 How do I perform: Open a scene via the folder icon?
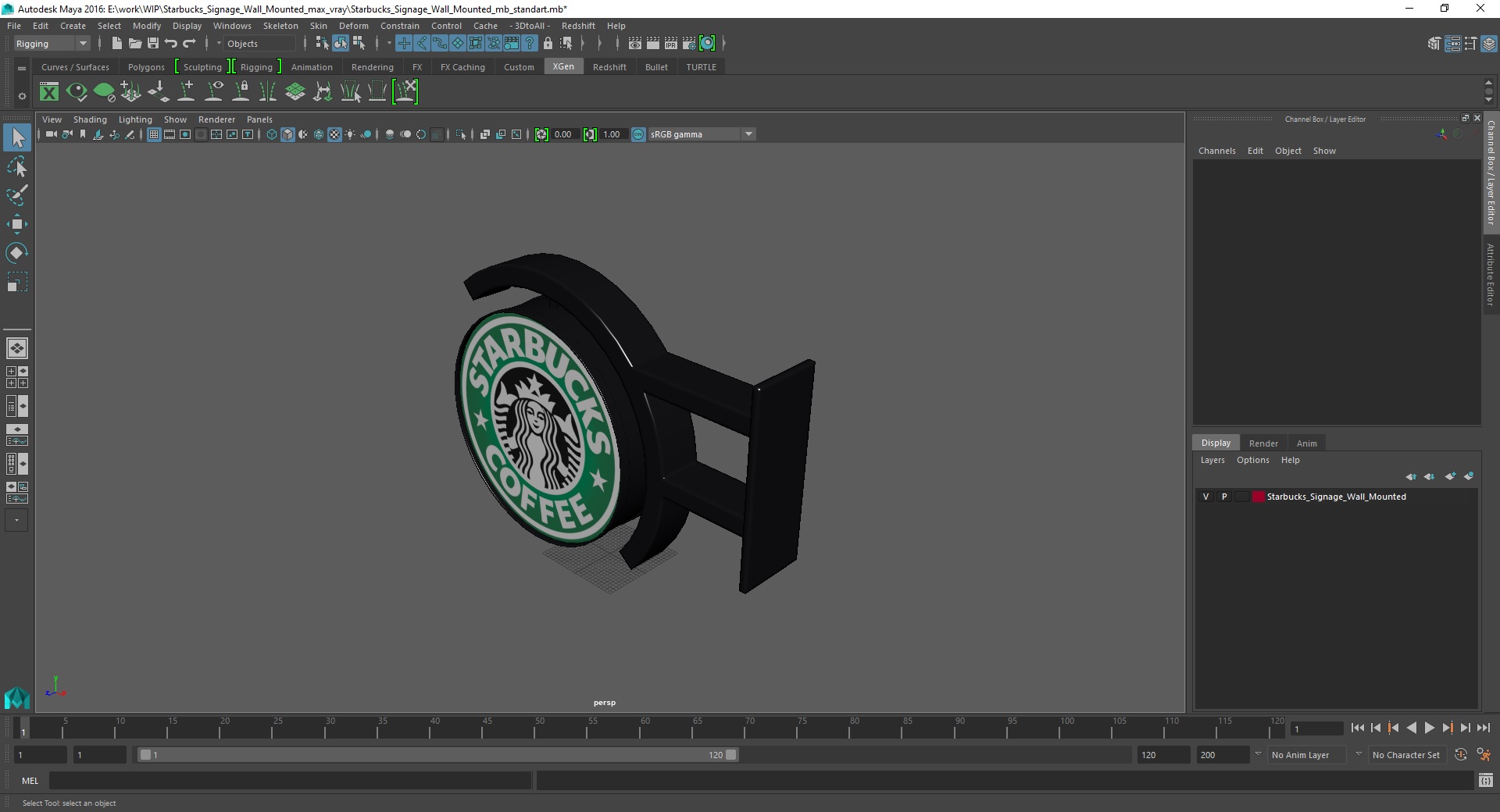[x=134, y=44]
